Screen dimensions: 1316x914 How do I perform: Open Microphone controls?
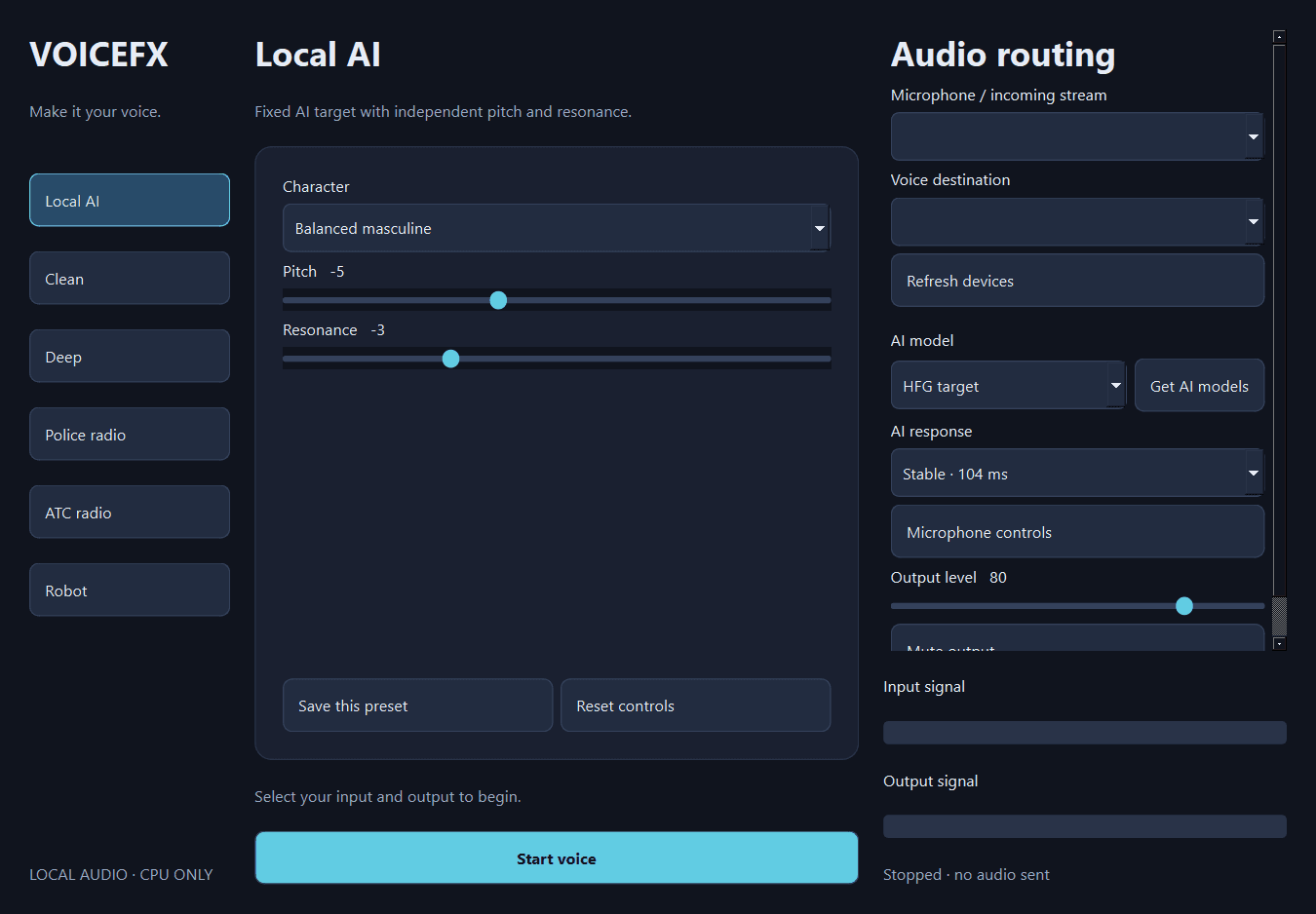[1077, 531]
